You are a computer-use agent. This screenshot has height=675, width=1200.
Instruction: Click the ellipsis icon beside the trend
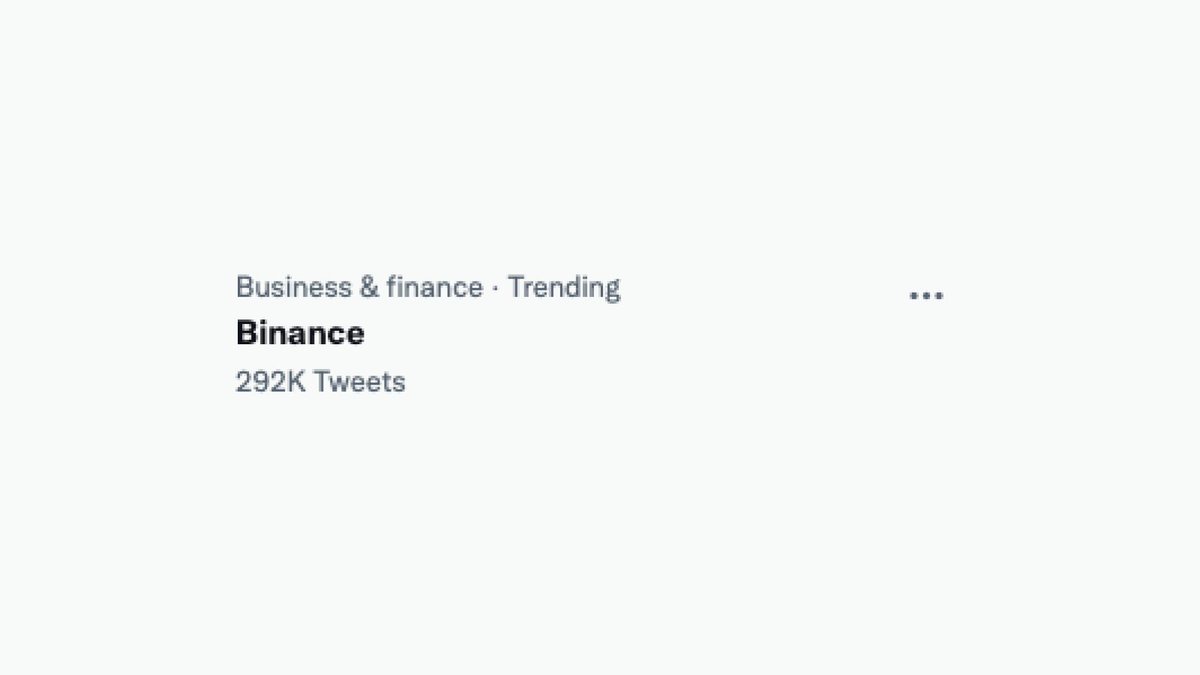click(x=926, y=295)
